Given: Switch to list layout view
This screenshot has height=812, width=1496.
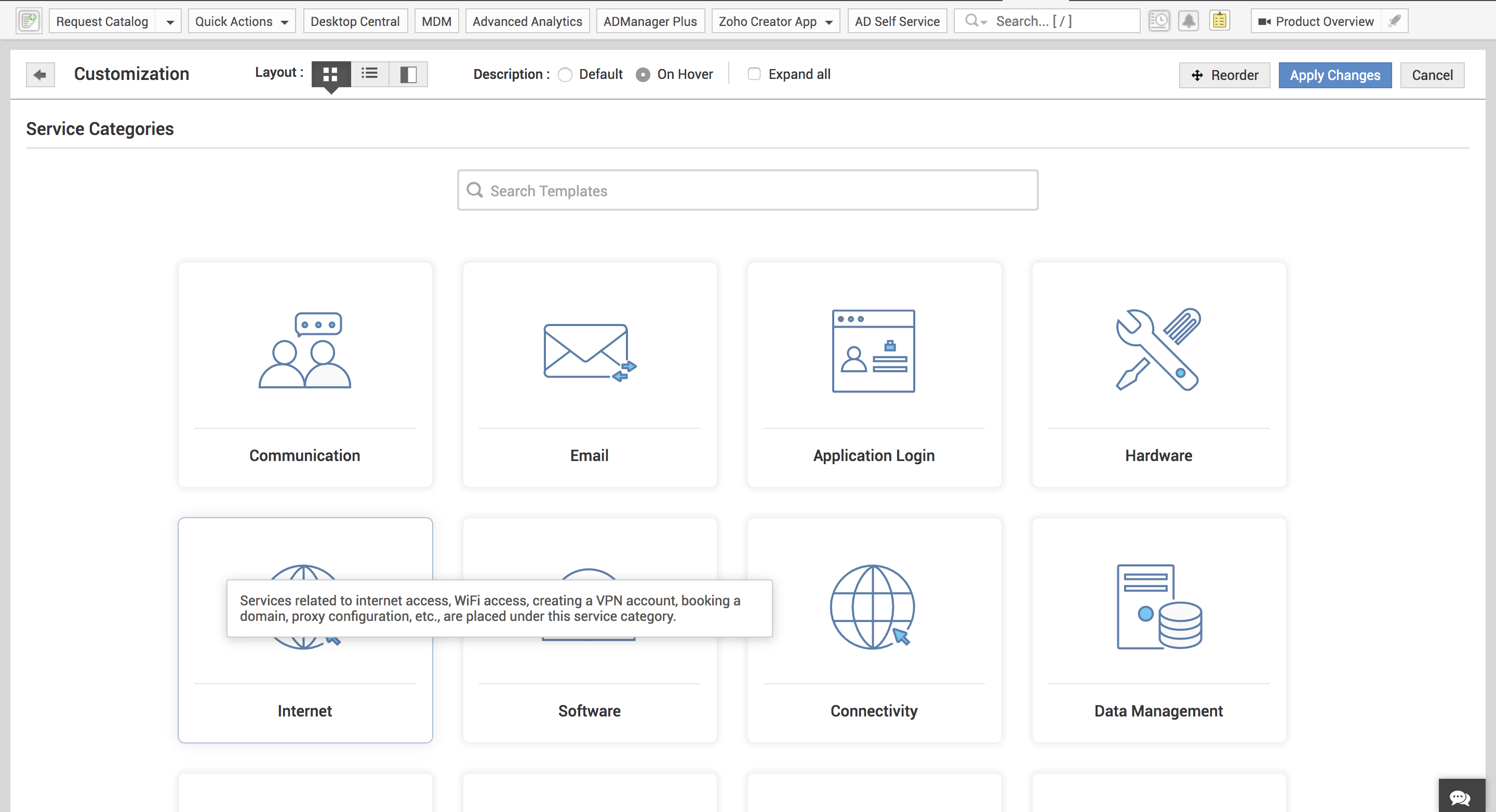Looking at the screenshot, I should point(369,74).
